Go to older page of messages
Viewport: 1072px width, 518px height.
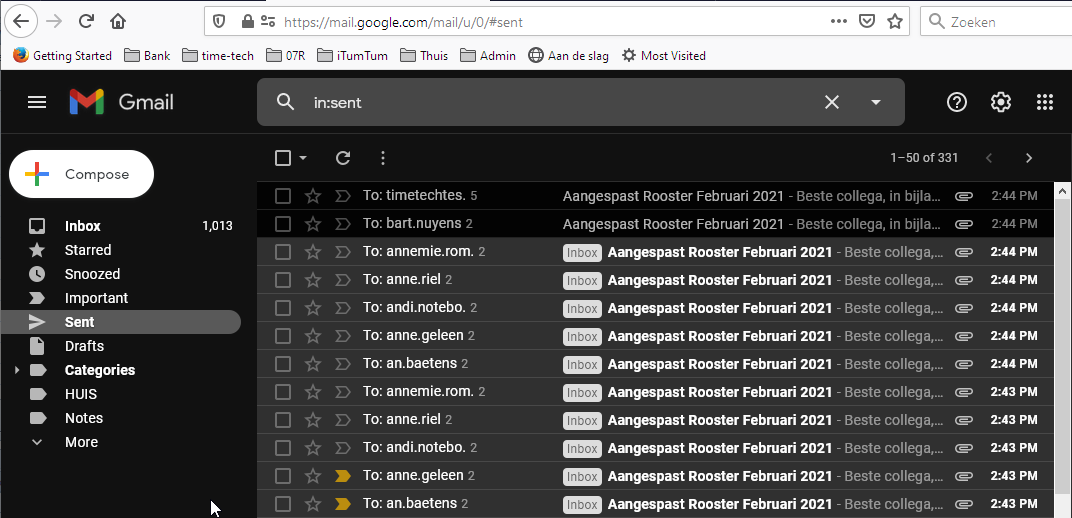(1029, 159)
